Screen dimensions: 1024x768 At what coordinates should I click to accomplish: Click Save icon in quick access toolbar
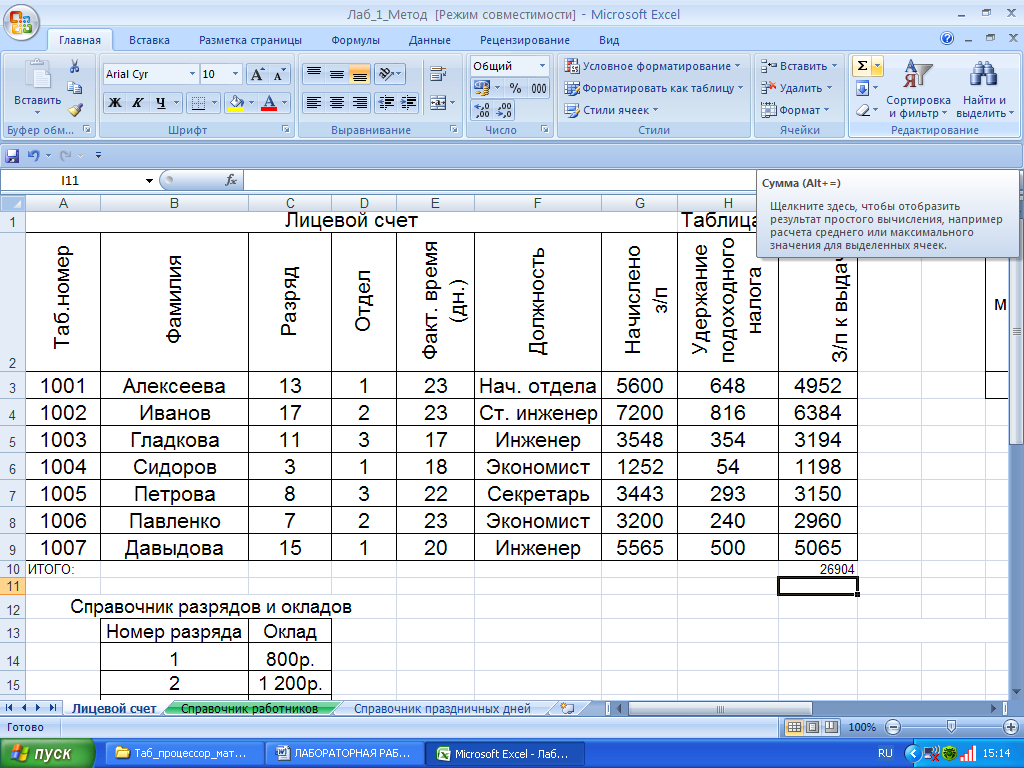tap(12, 155)
